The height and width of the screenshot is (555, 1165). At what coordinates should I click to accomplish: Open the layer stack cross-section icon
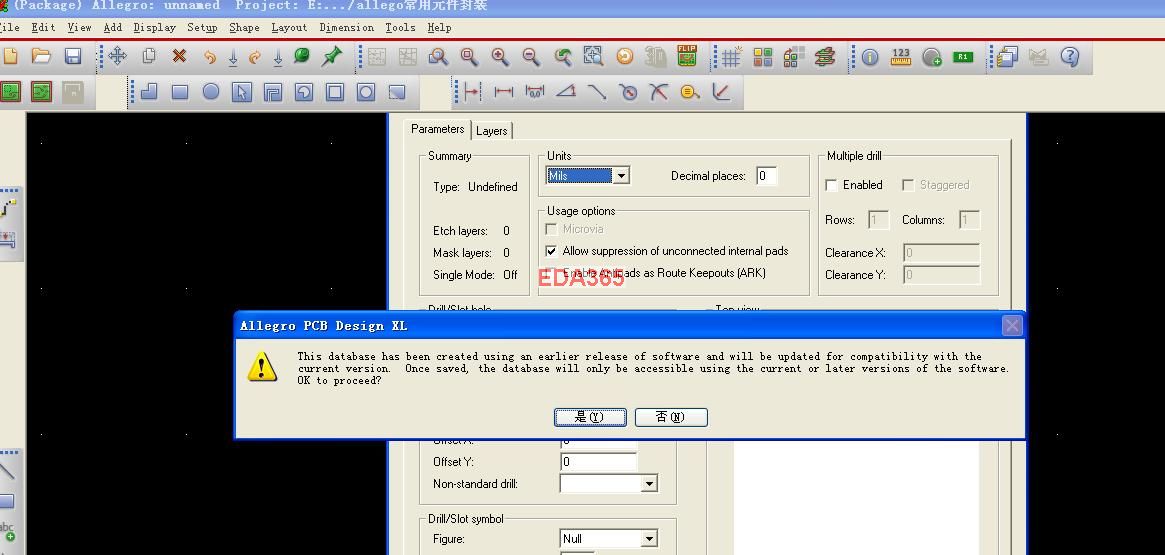click(825, 56)
